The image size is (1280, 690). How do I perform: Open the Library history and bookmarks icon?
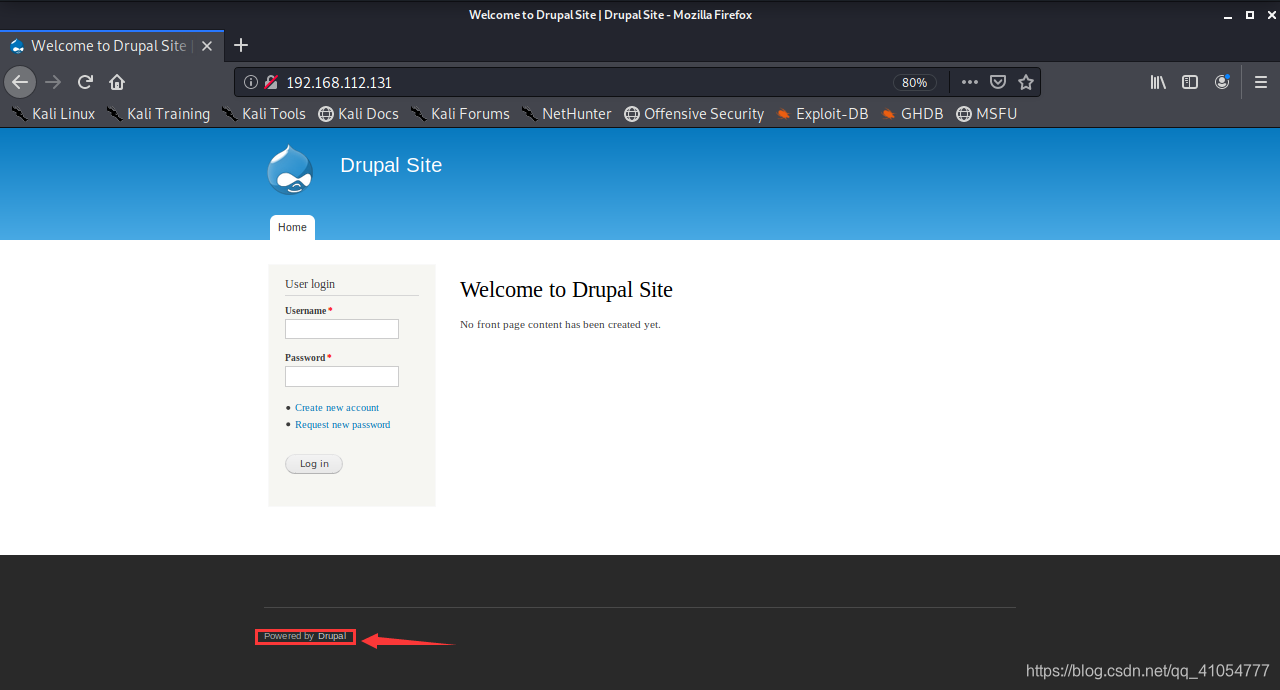(1158, 82)
